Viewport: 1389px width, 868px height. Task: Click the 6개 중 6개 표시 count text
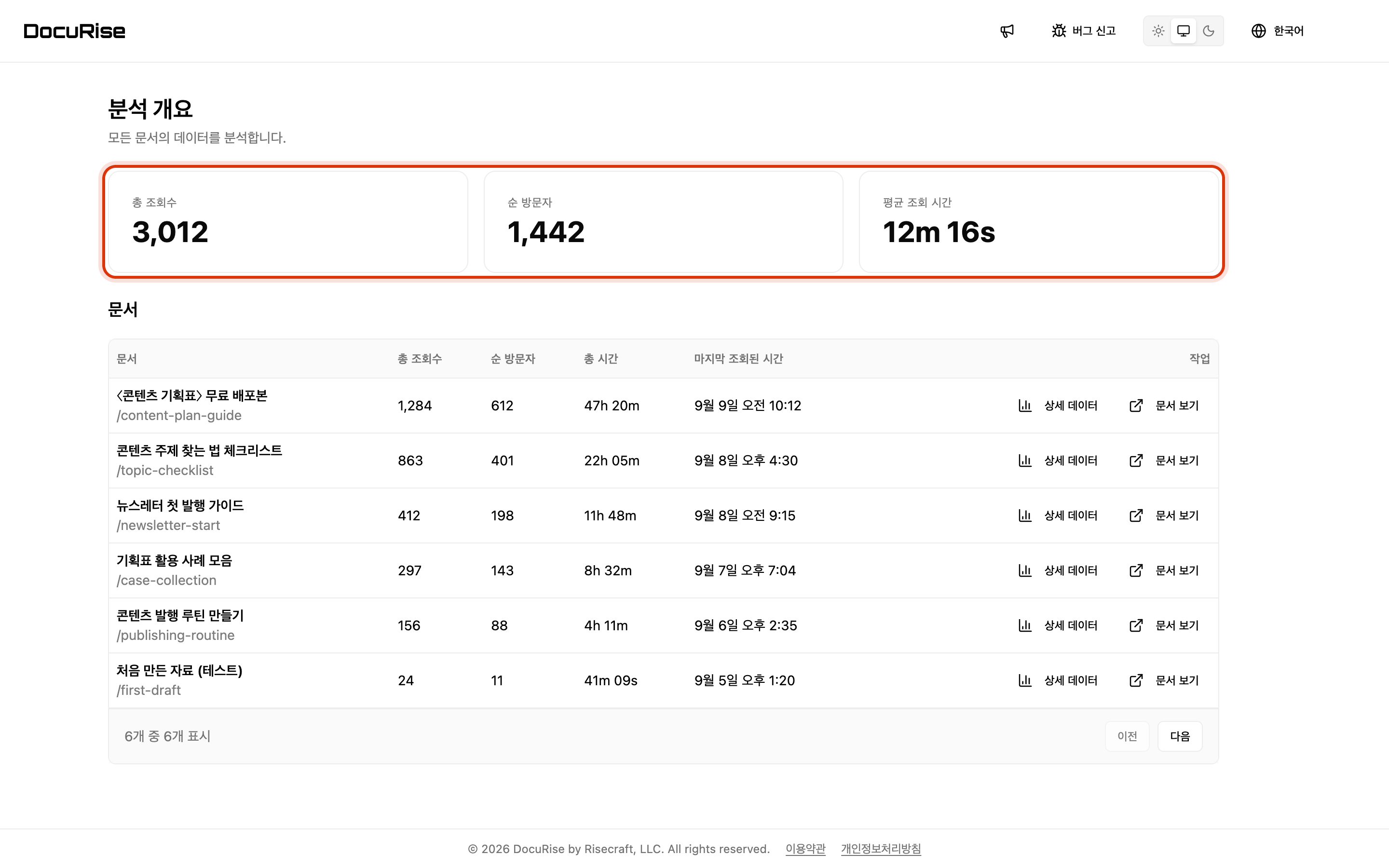click(168, 736)
